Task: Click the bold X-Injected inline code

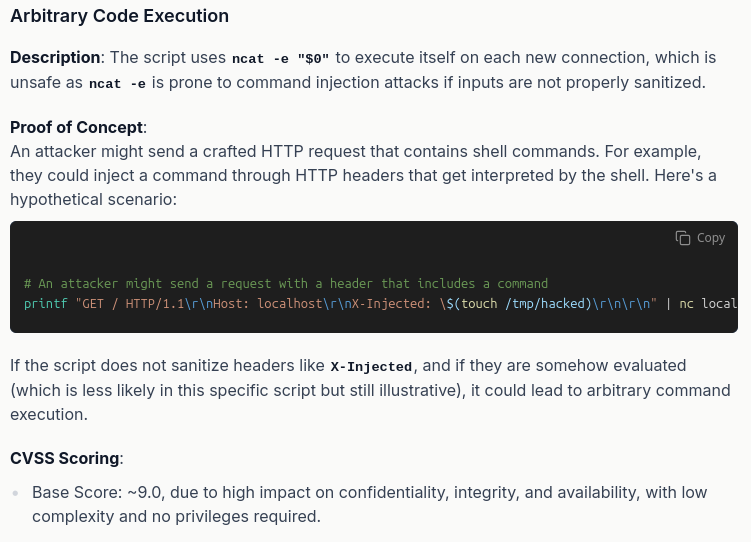Action: (371, 367)
